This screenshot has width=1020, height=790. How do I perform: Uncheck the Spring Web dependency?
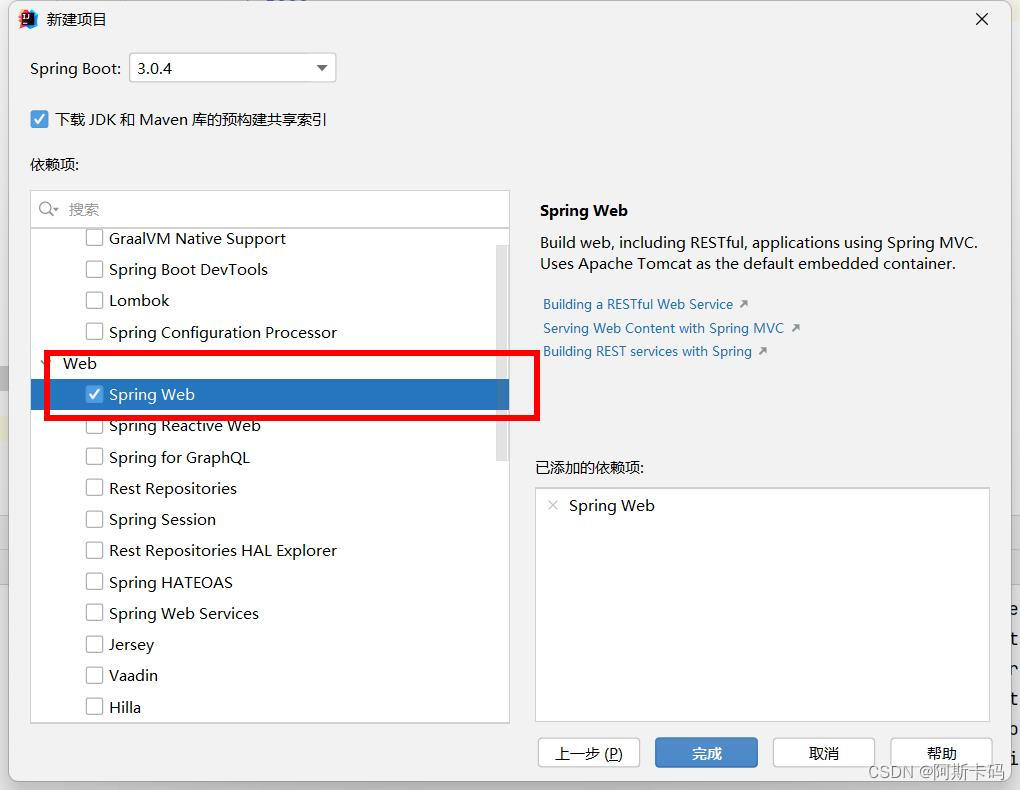94,394
